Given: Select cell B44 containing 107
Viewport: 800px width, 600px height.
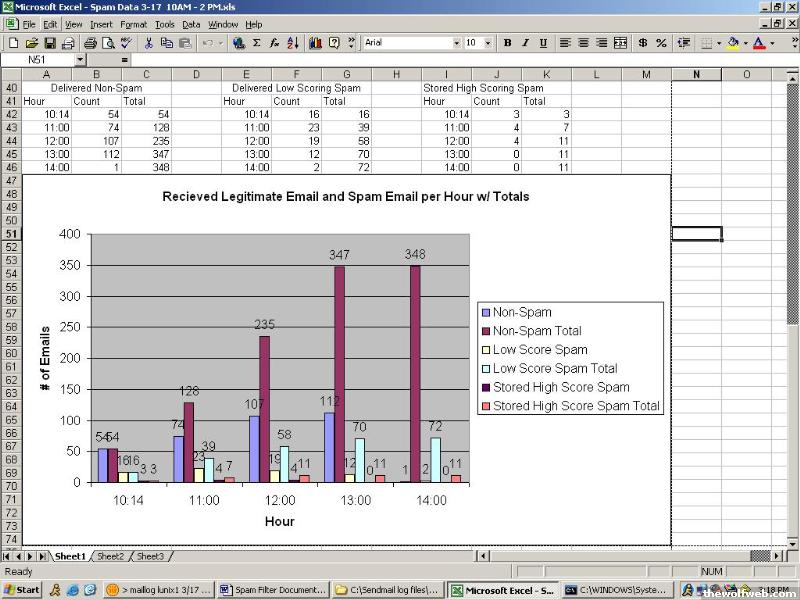Looking at the screenshot, I should tap(96, 141).
